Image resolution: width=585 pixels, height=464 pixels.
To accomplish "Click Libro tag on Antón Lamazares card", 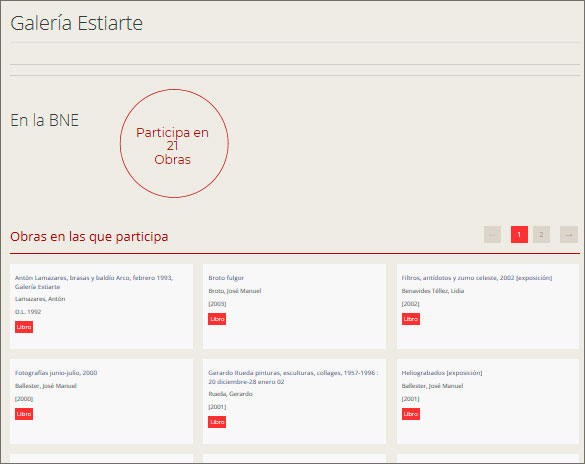I will (24, 327).
